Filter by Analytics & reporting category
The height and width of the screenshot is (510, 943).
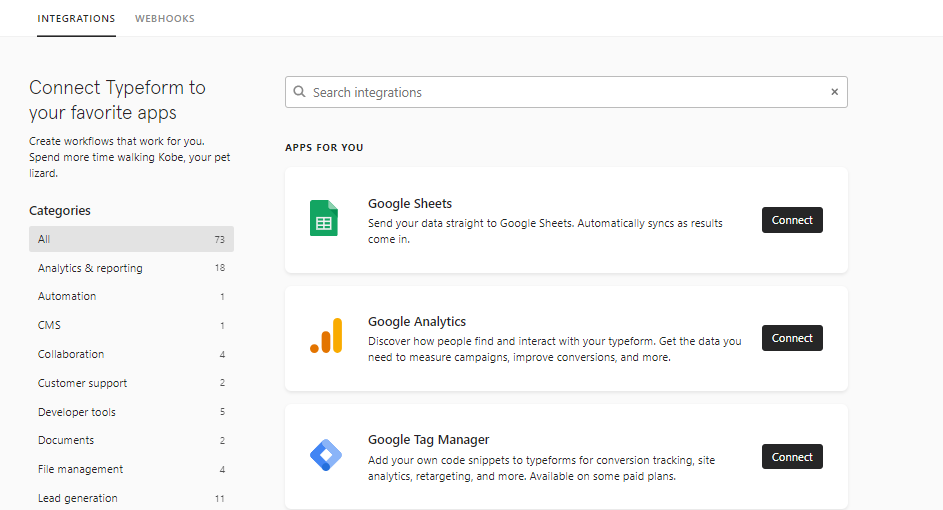(131, 268)
